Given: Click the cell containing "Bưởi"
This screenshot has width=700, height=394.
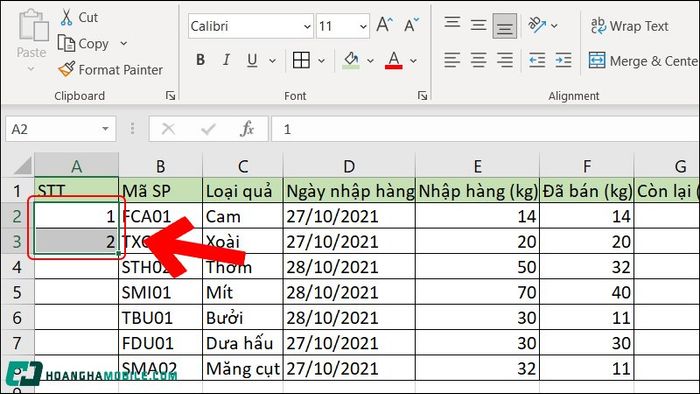Looking at the screenshot, I should (x=243, y=318).
